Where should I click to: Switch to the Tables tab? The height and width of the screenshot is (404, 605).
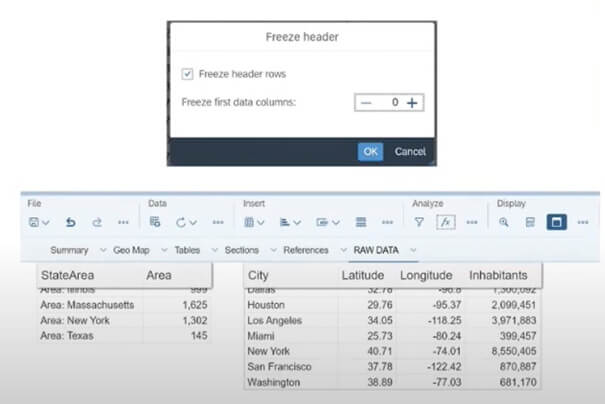[x=187, y=250]
